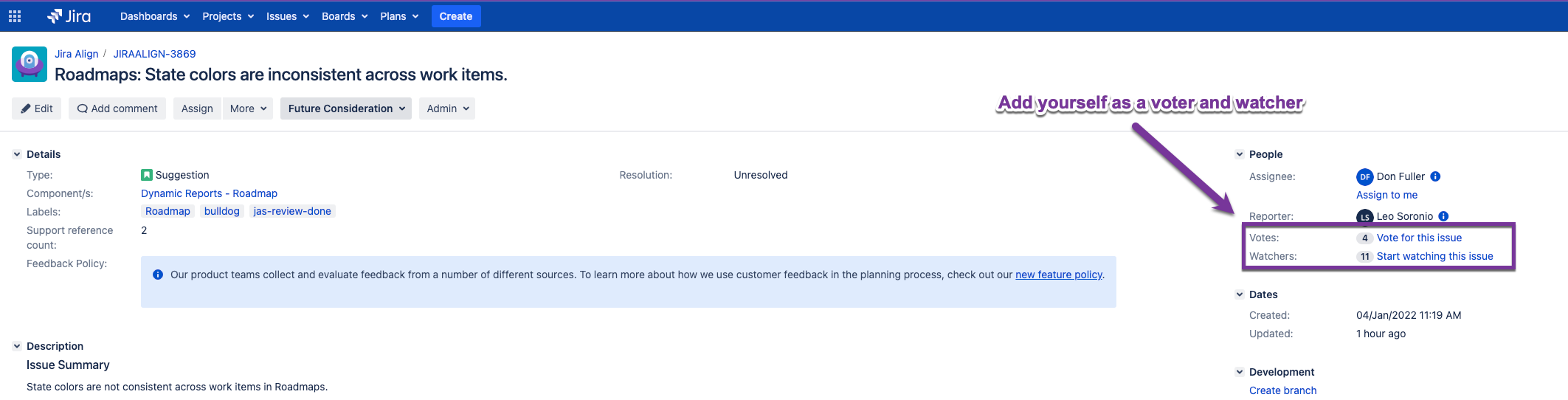This screenshot has height=400, width=1568.
Task: Click Issue Summary heading in description
Action: point(68,365)
